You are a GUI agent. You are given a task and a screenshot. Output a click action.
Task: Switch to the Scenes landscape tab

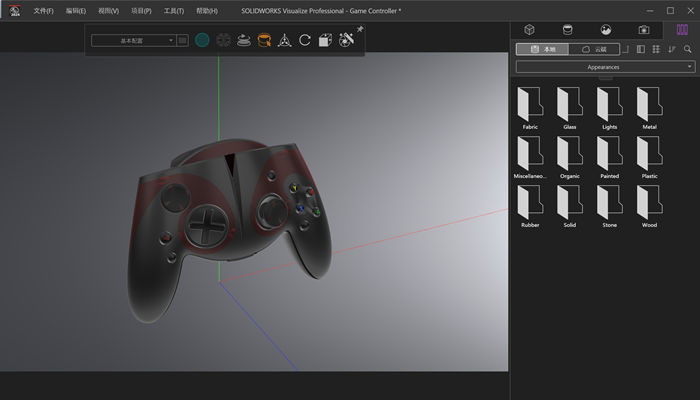click(606, 30)
